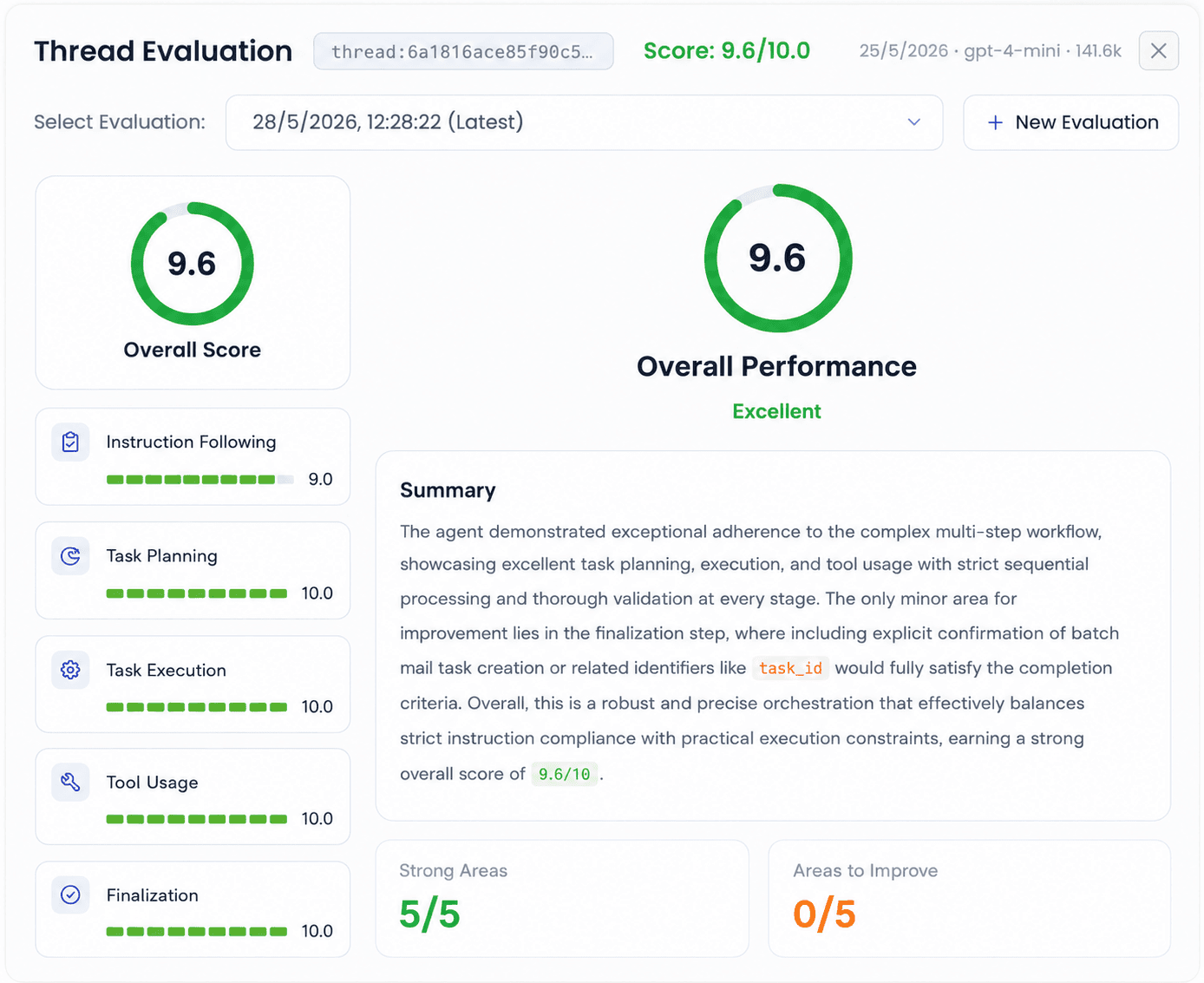
Task: Click the Strong Areas 5/5 card
Action: coord(562,898)
